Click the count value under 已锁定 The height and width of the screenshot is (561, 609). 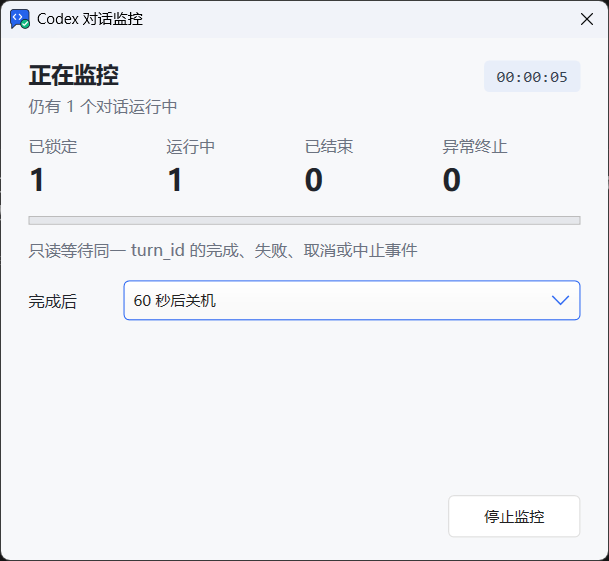37,179
